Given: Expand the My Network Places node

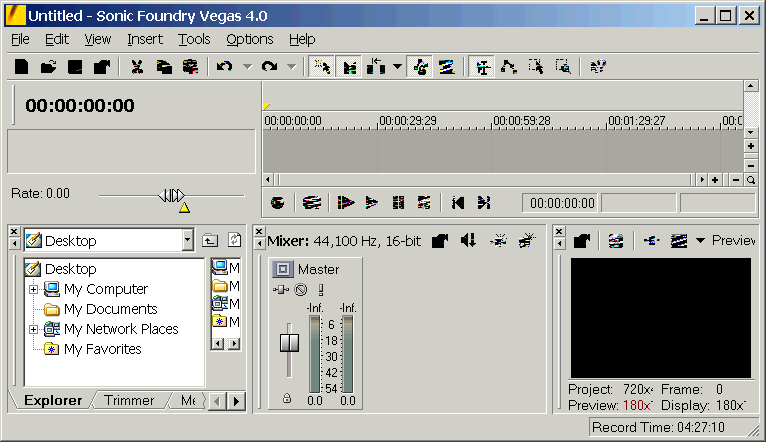Looking at the screenshot, I should click(x=33, y=329).
